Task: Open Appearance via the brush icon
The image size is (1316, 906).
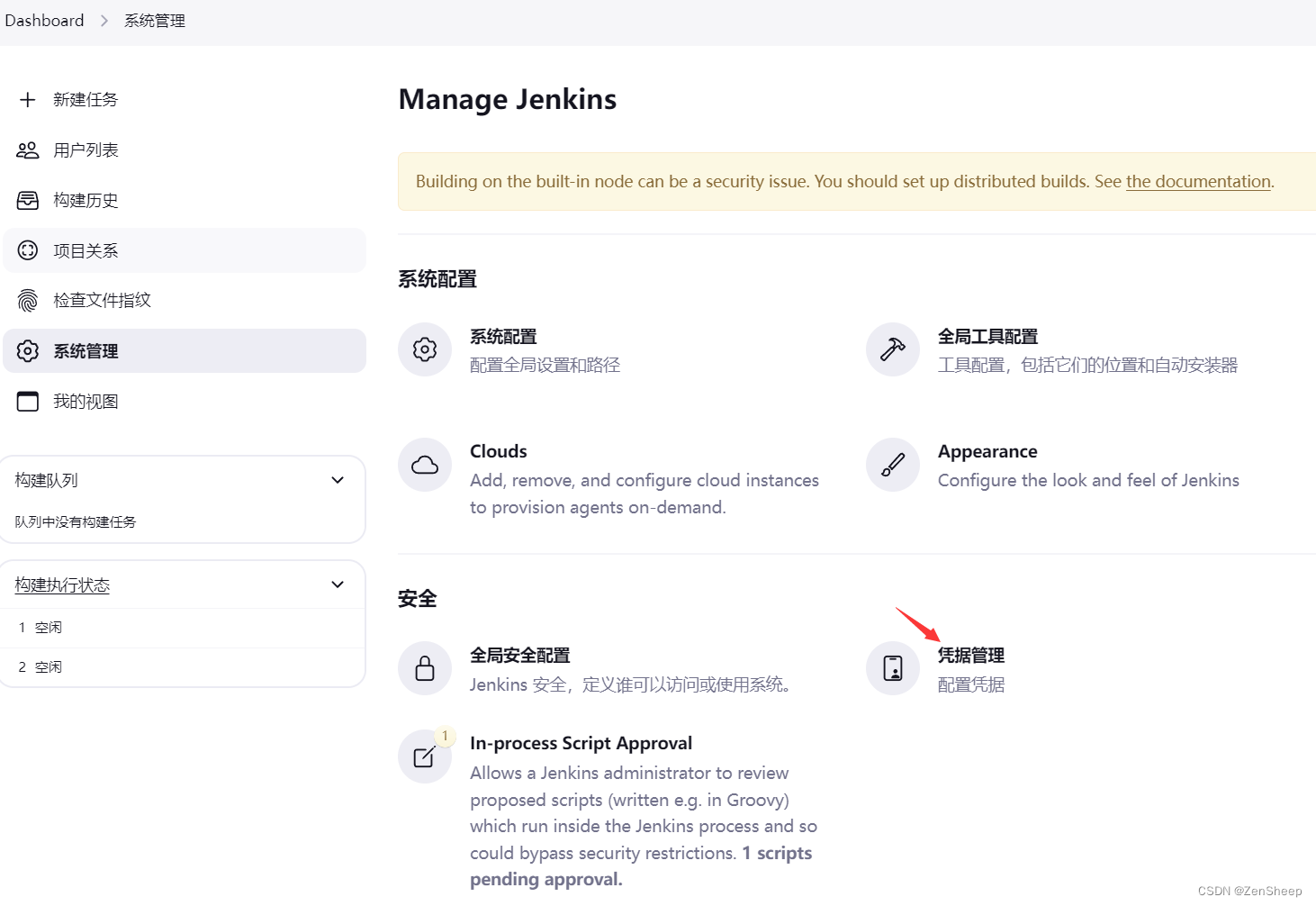Action: 893,465
